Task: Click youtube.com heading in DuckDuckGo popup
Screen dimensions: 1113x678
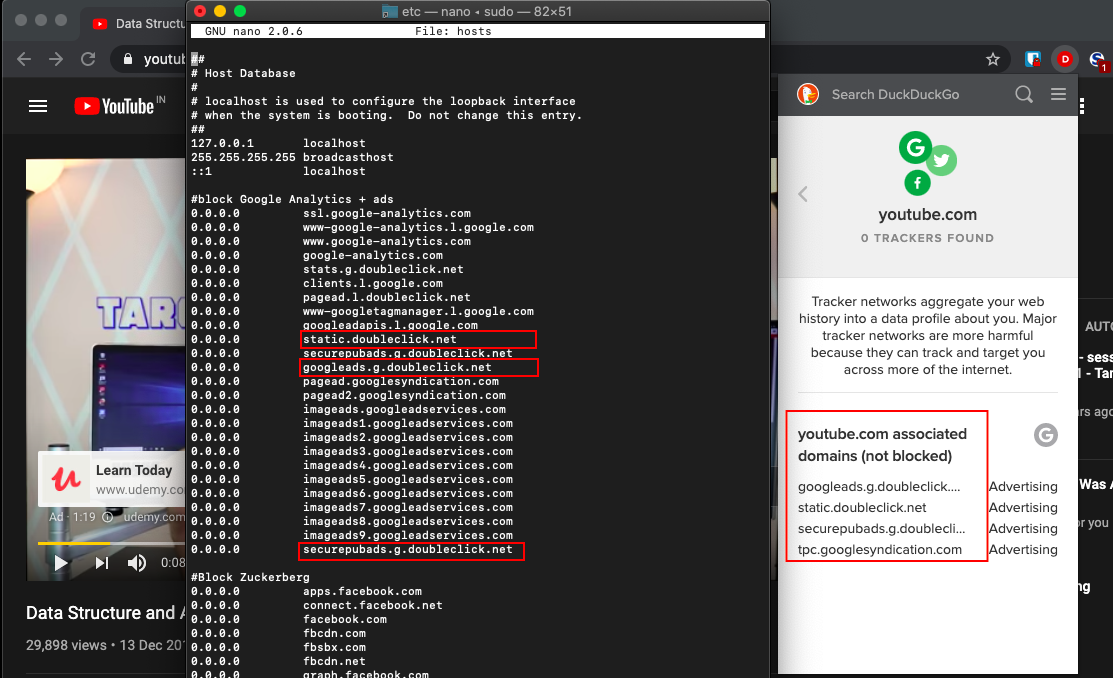Action: click(927, 214)
